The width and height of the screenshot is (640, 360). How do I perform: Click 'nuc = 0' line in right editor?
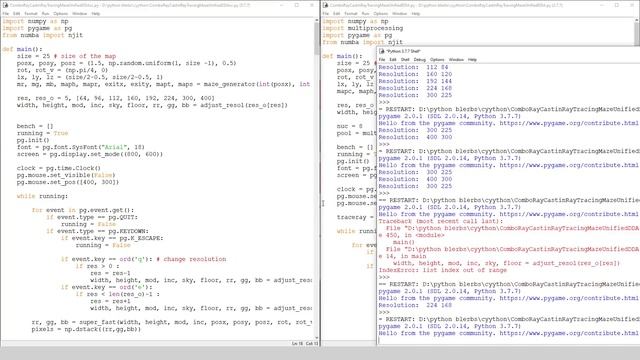point(350,126)
